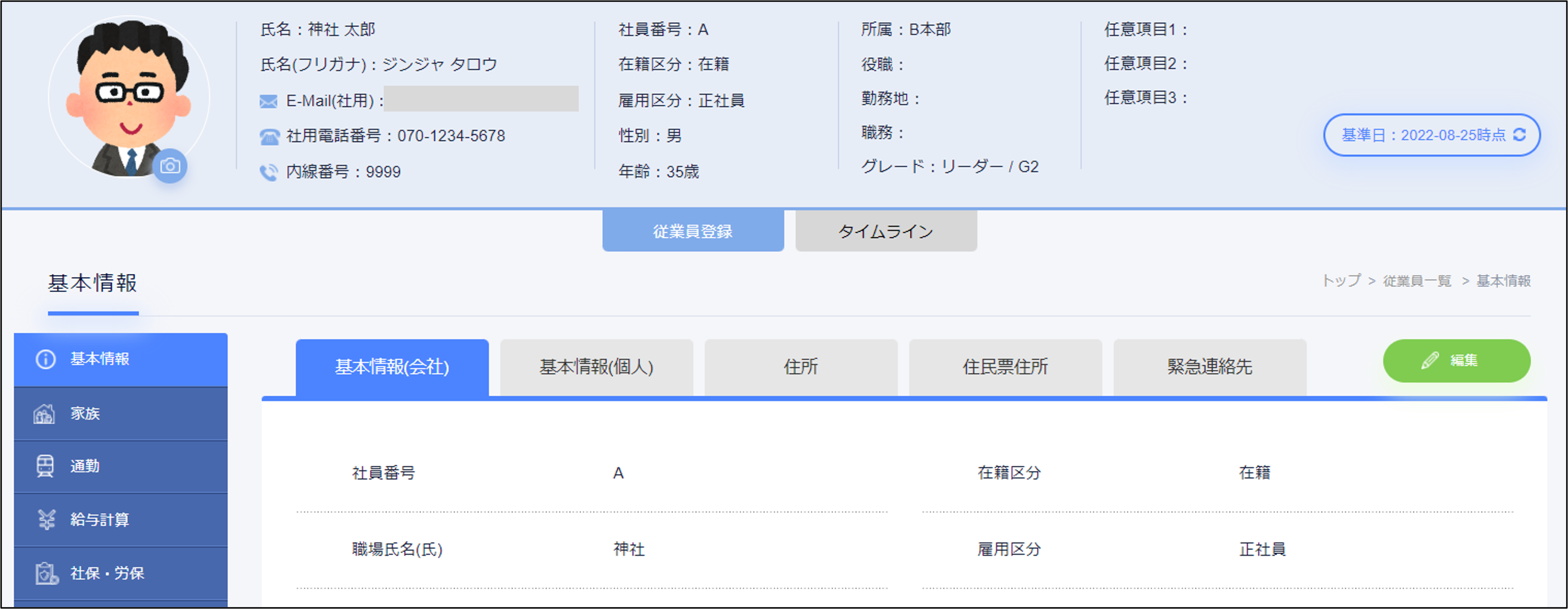Click the 基本情報 info icon in sidebar
Image resolution: width=1568 pixels, height=609 pixels.
46,359
